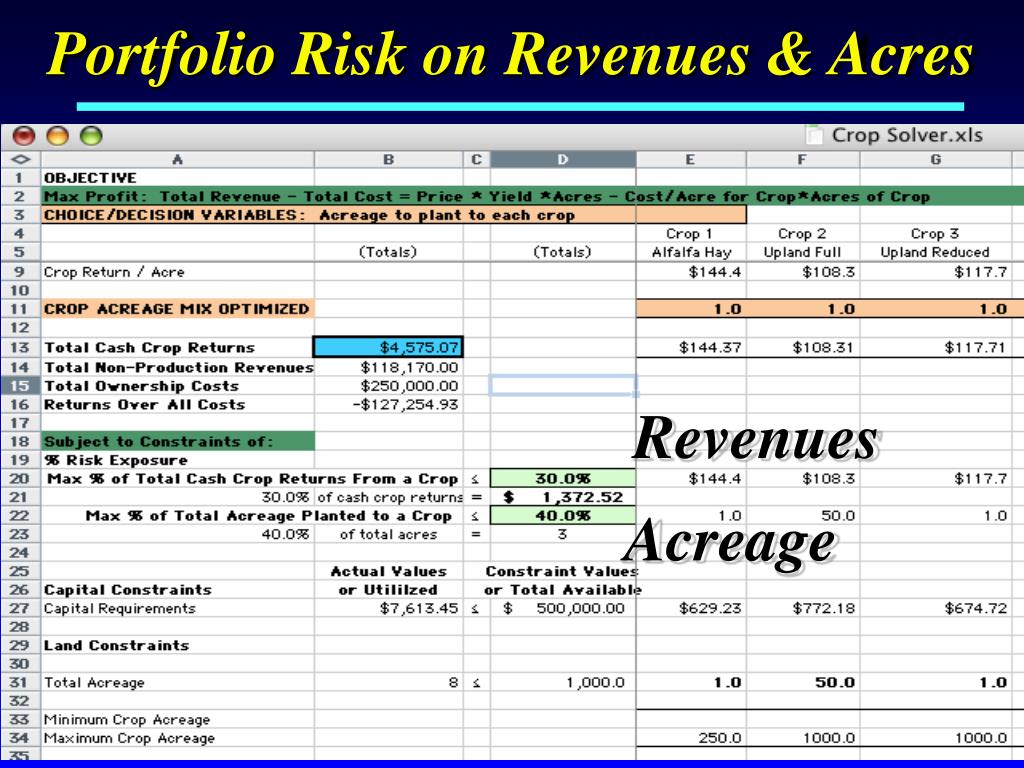Click the Alfalfa Hay cell
The width and height of the screenshot is (1024, 768).
692,252
